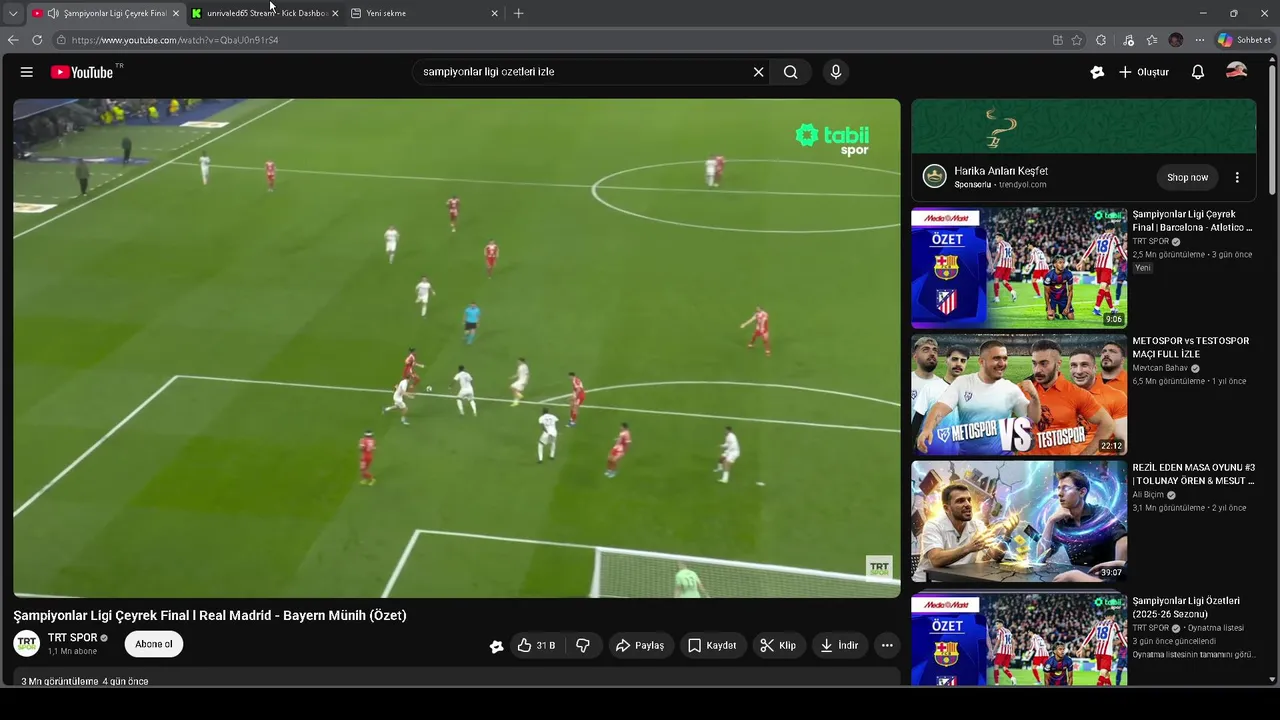This screenshot has height=720, width=1280.
Task: View site info via the lock icon
Action: click(61, 40)
